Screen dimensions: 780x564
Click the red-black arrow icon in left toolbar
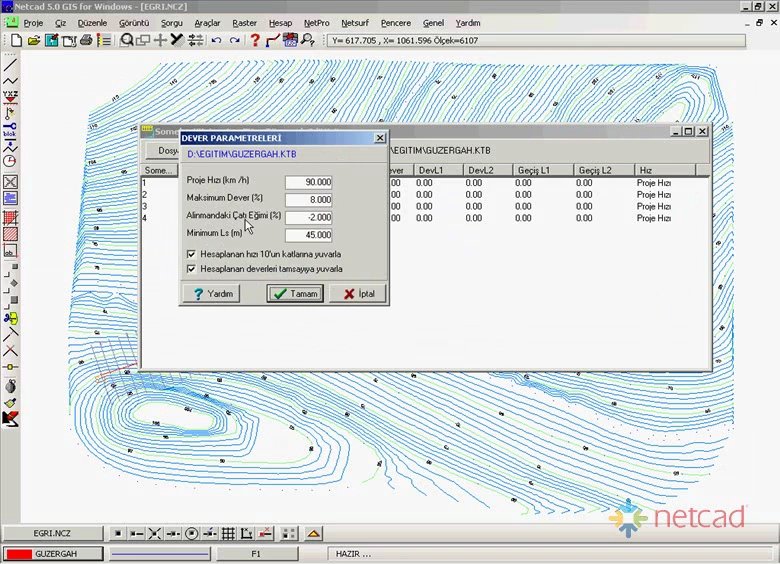click(x=10, y=419)
